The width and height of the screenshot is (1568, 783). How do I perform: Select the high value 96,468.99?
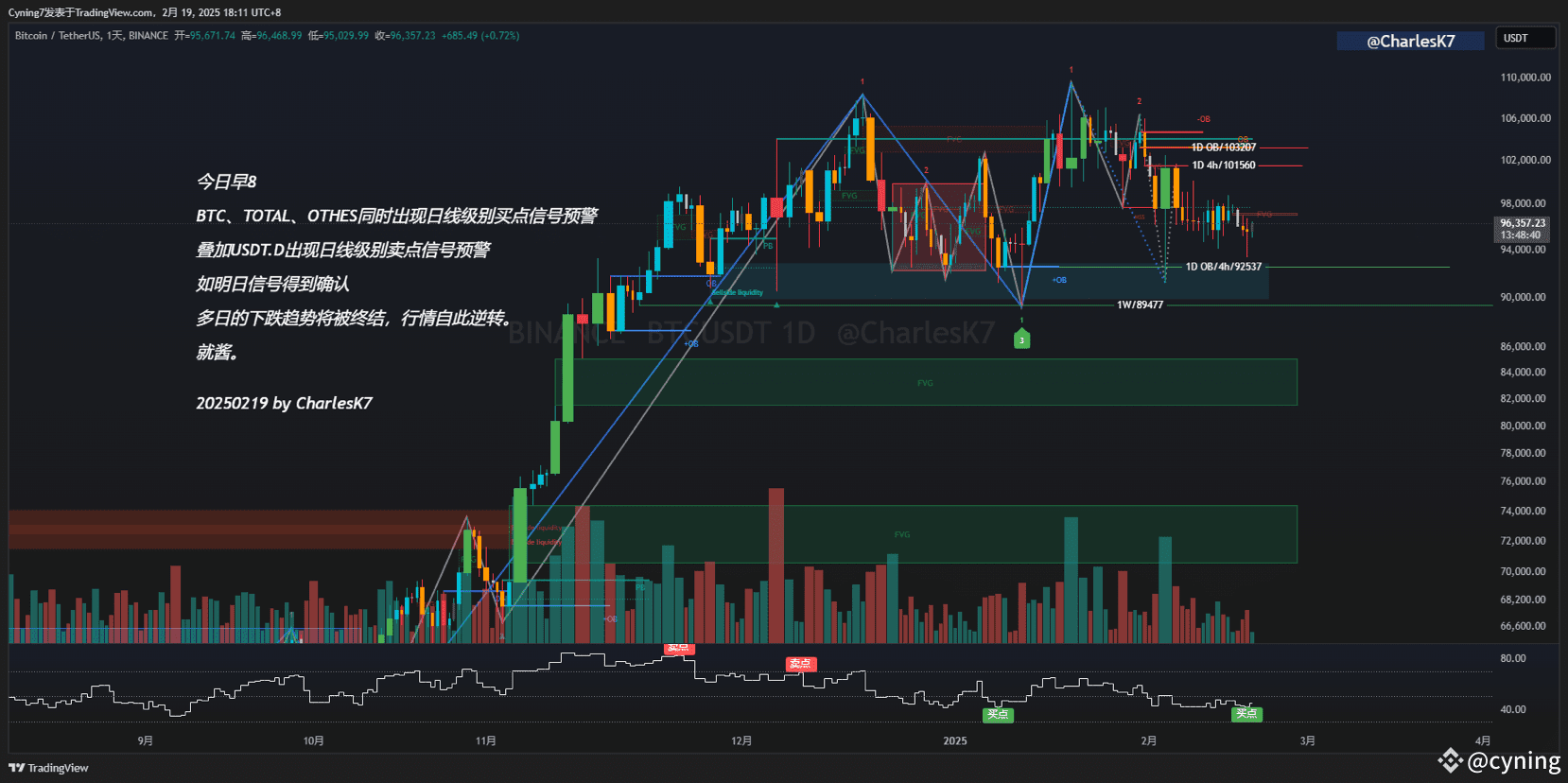click(279, 36)
